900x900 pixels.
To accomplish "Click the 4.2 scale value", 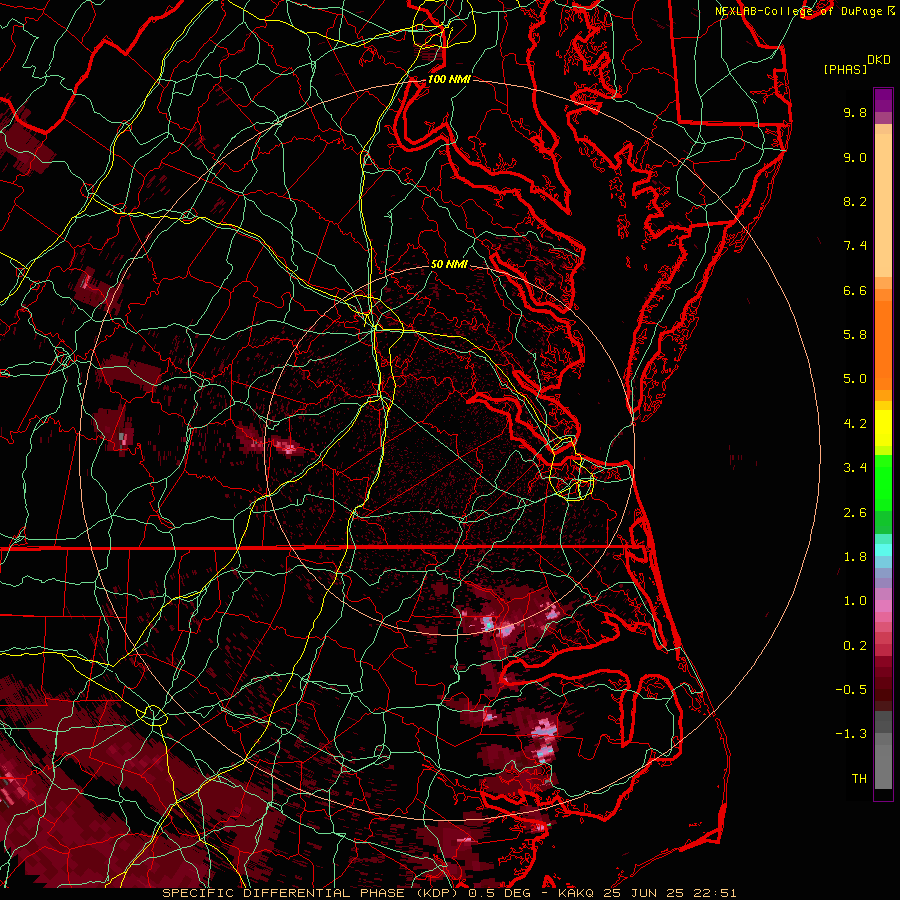I will [x=855, y=424].
